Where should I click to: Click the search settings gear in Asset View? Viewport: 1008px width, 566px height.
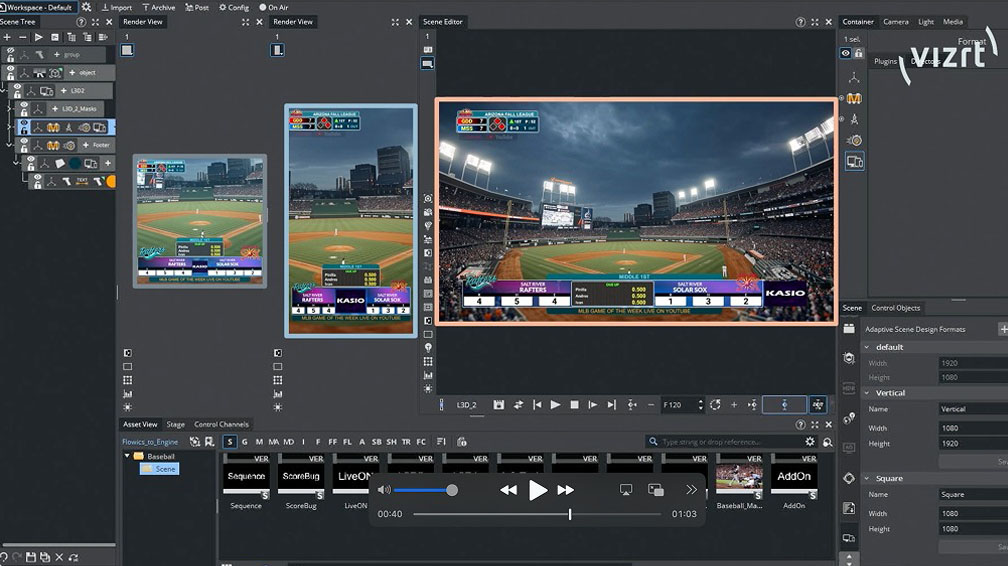(810, 441)
